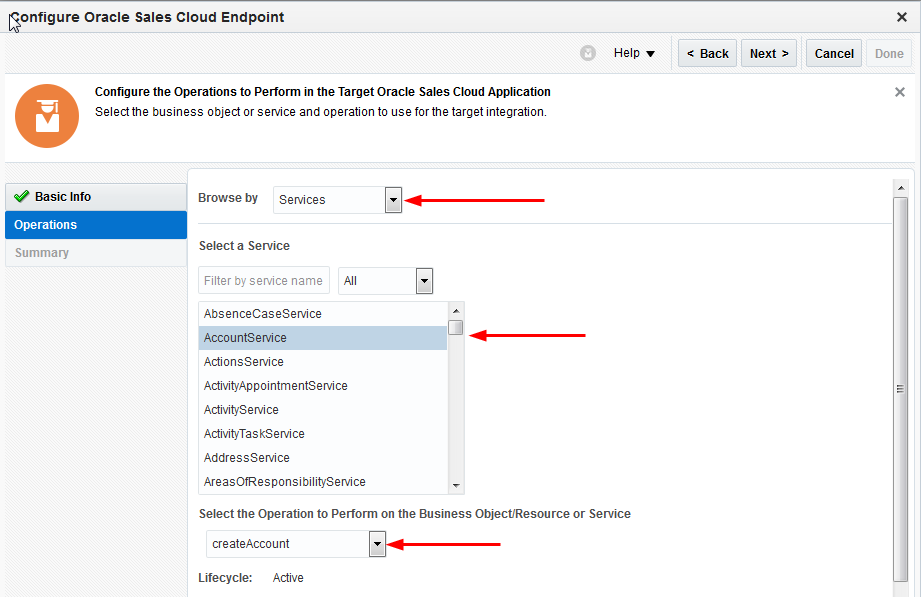Dismiss the instructions banner with its X icon
Image resolution: width=921 pixels, height=597 pixels.
899,91
